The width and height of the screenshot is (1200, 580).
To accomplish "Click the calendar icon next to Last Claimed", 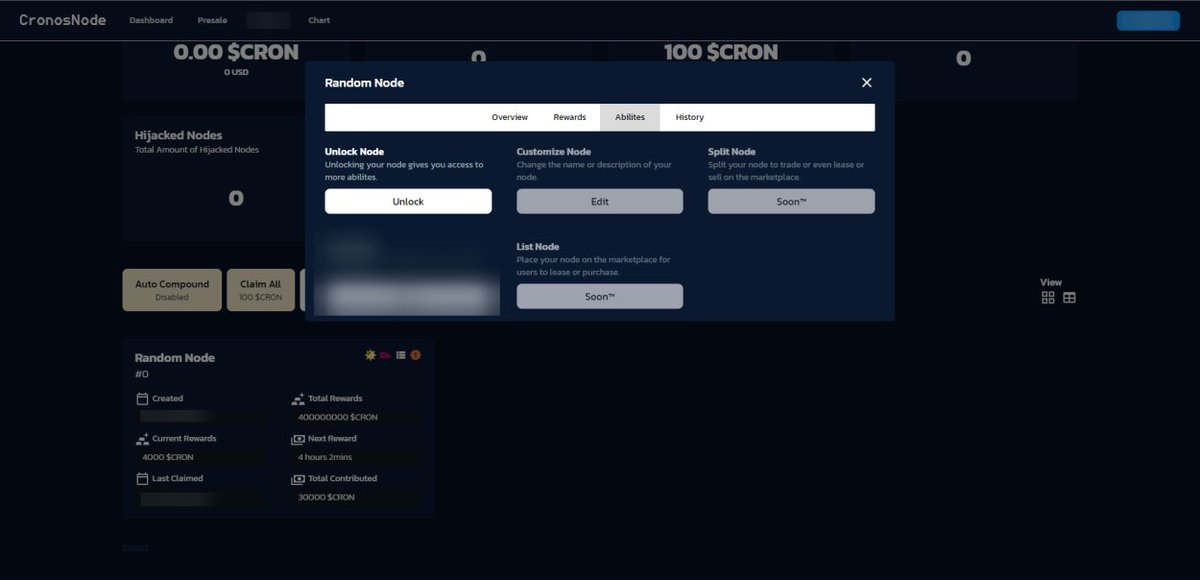I will [142, 478].
